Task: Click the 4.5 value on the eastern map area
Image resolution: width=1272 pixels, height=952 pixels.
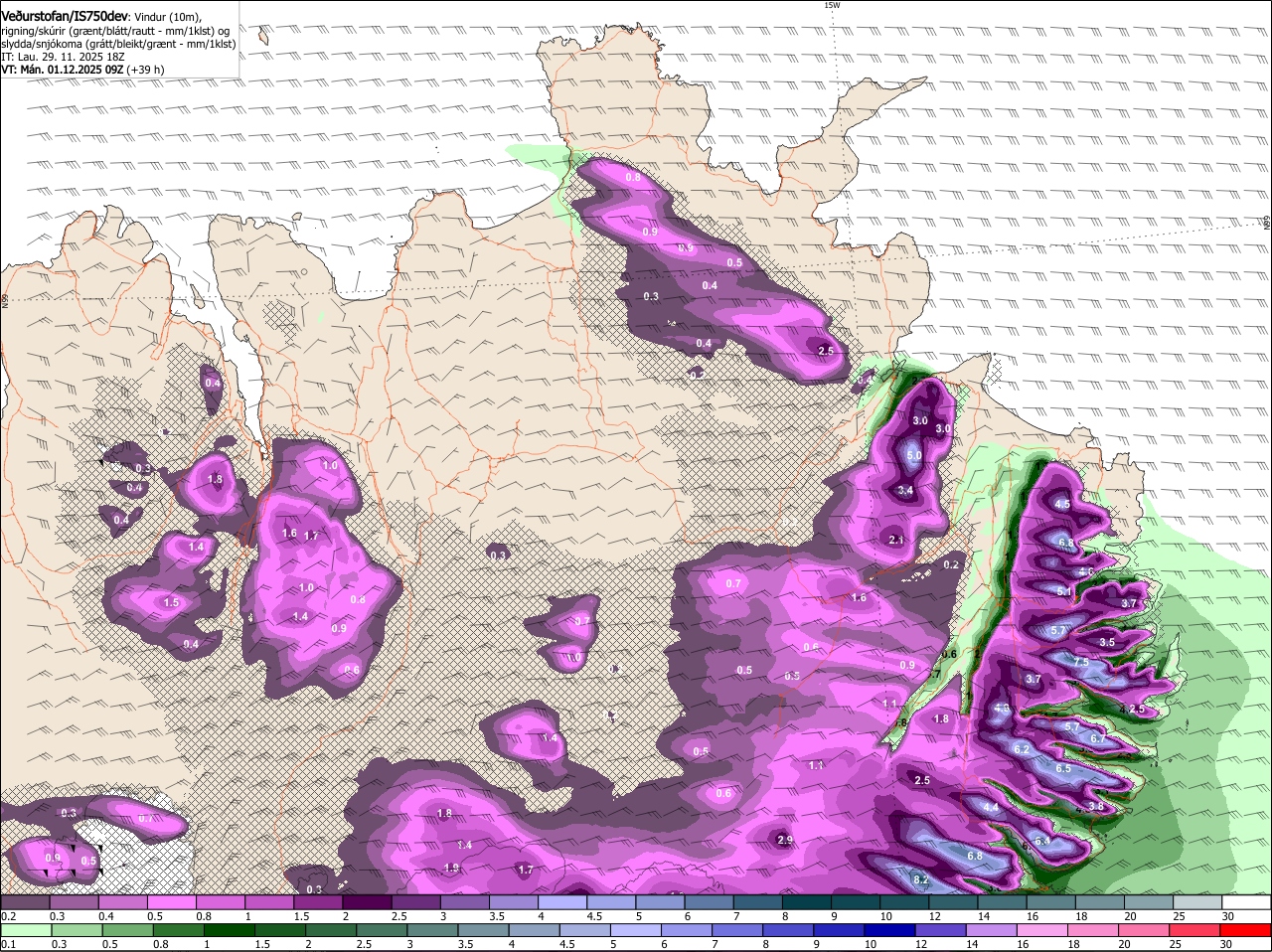Action: pos(1062,505)
